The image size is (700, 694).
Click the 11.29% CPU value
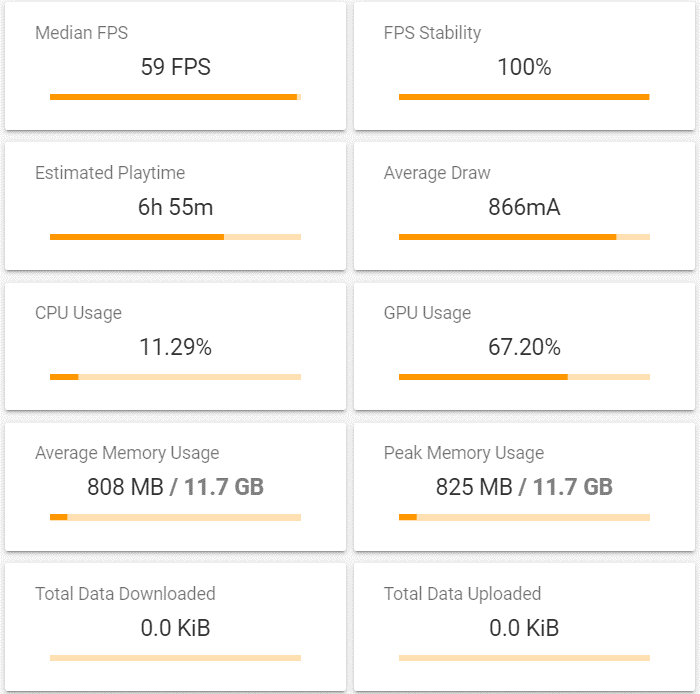point(175,348)
